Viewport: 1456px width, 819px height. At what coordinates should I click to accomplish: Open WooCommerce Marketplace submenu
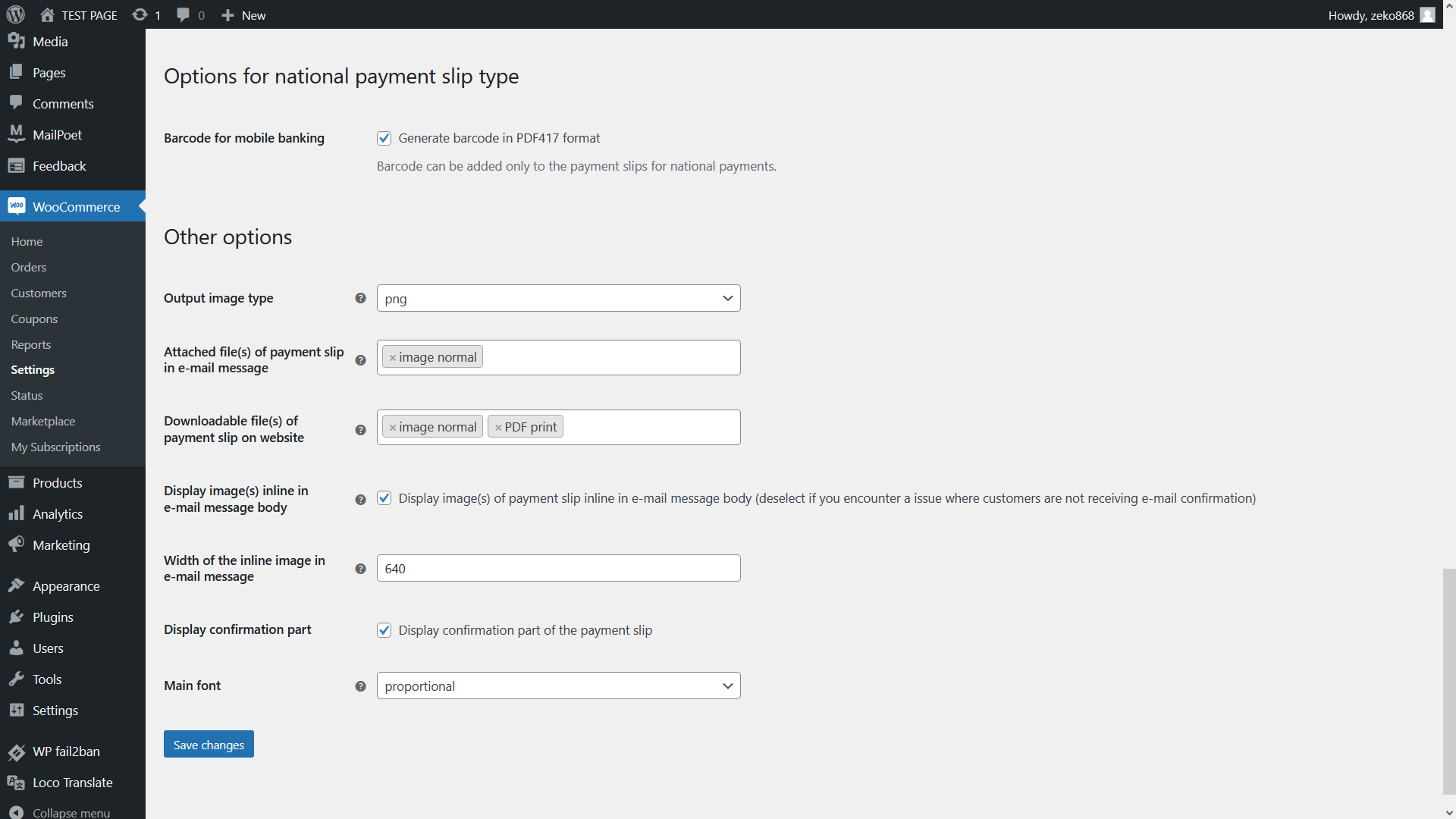point(43,421)
